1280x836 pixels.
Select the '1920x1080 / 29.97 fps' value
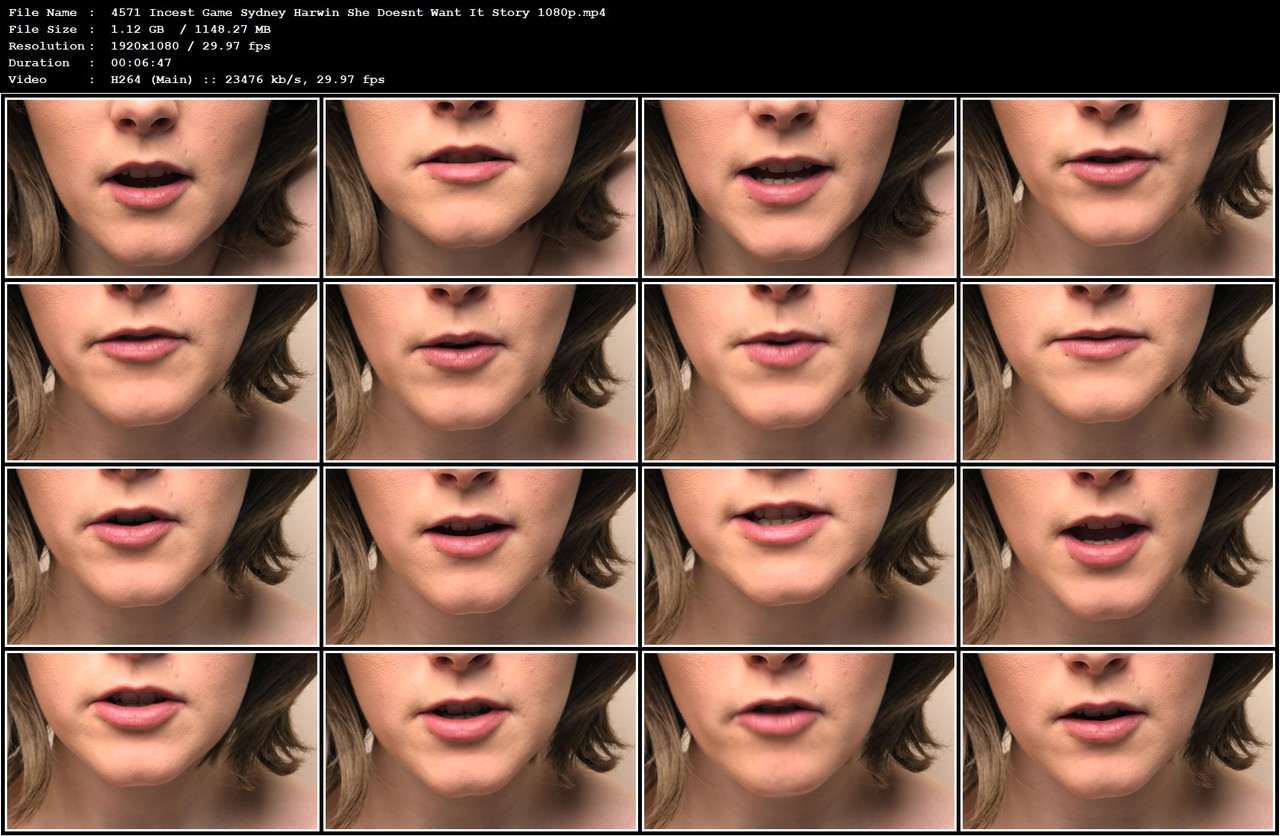[x=191, y=46]
